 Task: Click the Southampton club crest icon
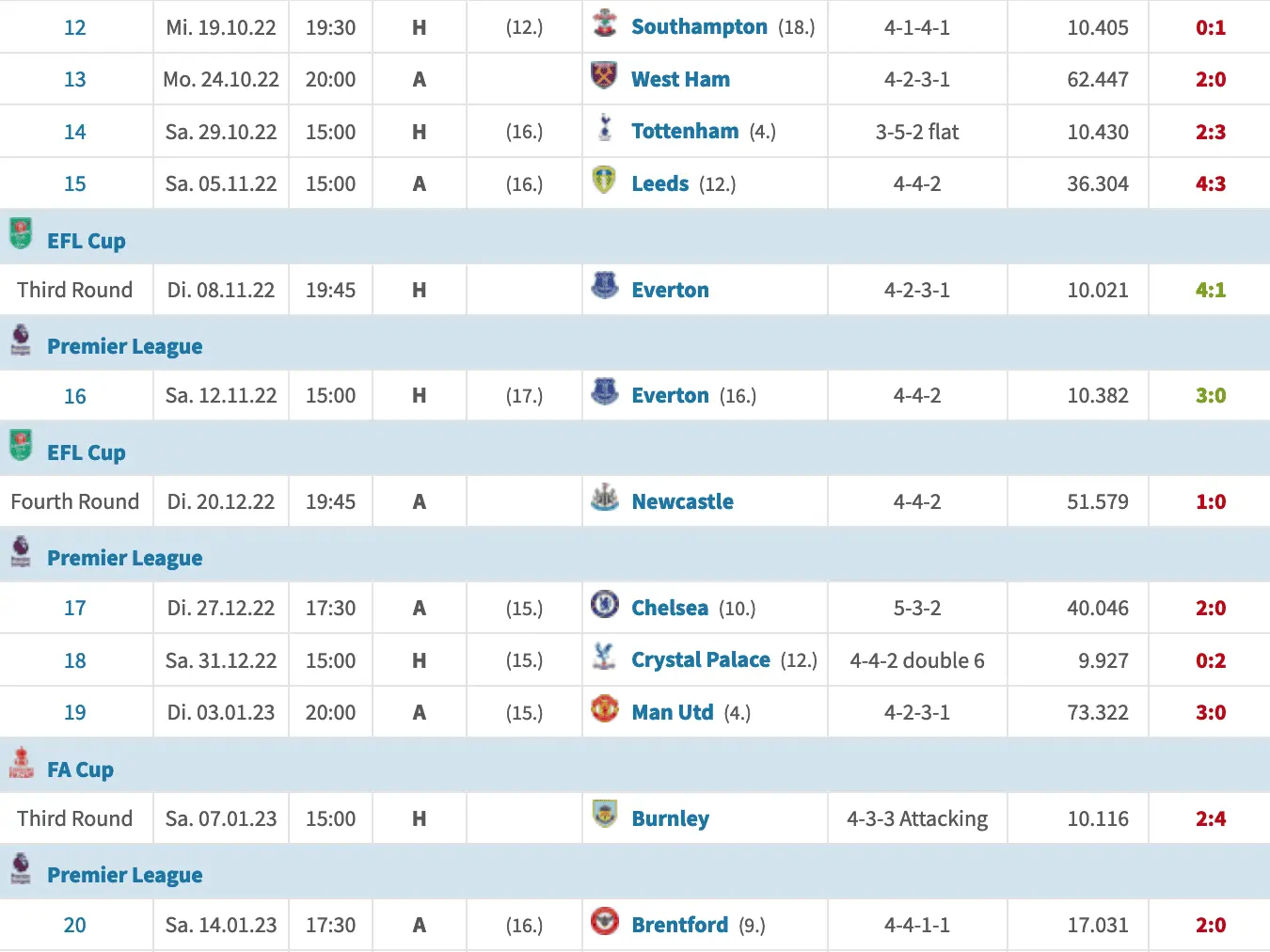pyautogui.click(x=605, y=24)
